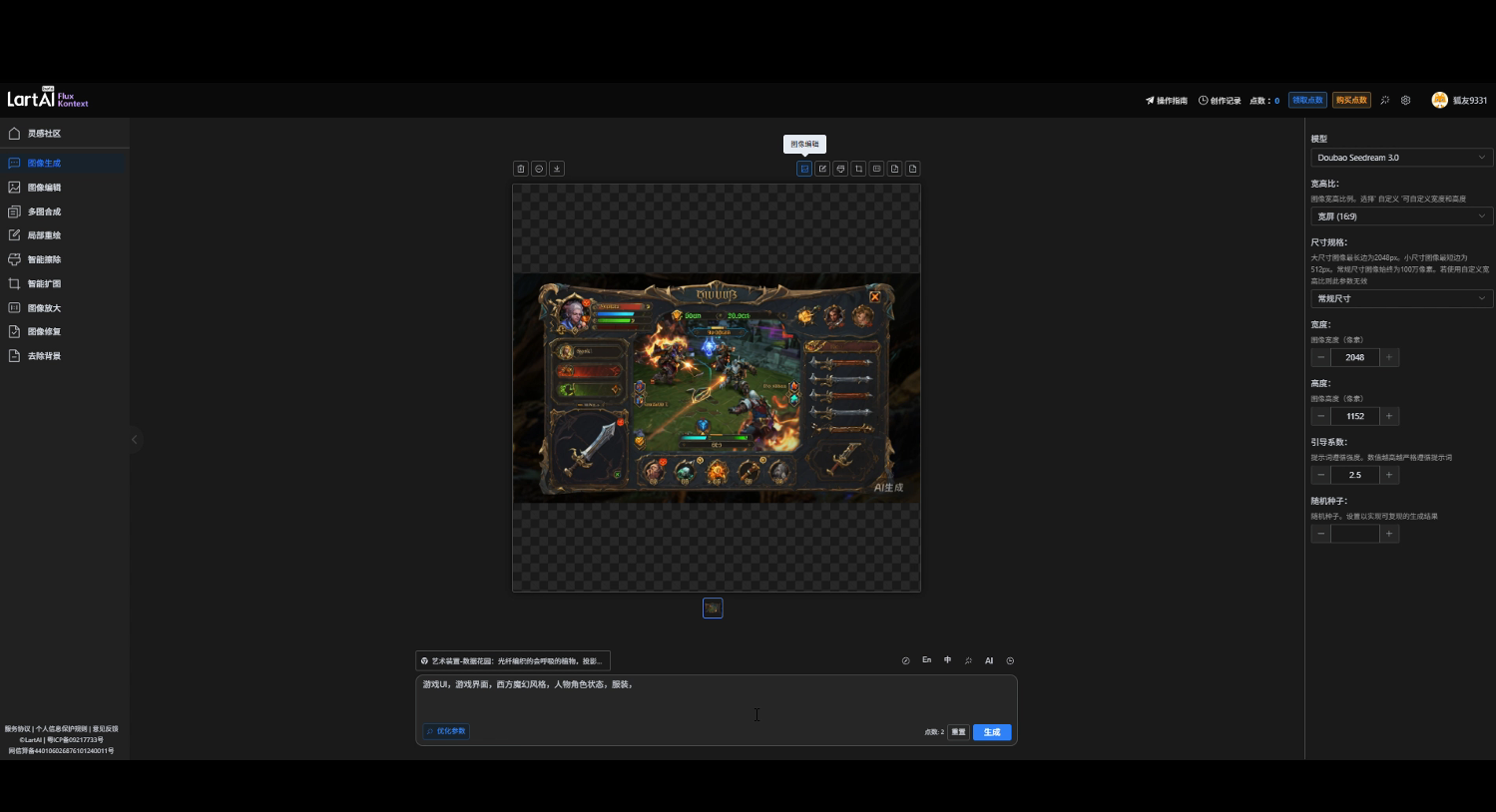This screenshot has height=812, width=1496.
Task: Open the 模型 Doubao Seedream 3.0 dropdown
Action: click(1401, 158)
